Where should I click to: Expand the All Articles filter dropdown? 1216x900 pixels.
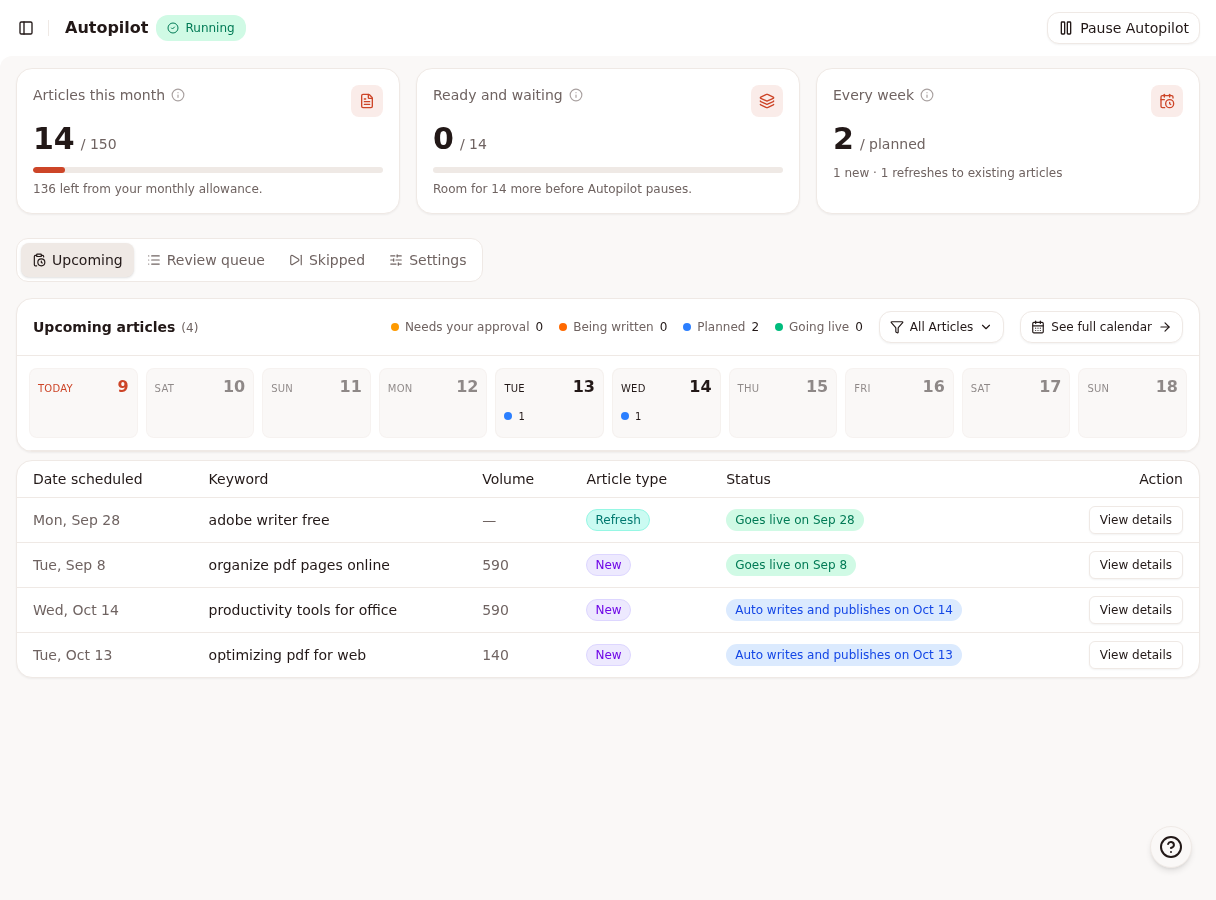pyautogui.click(x=941, y=327)
